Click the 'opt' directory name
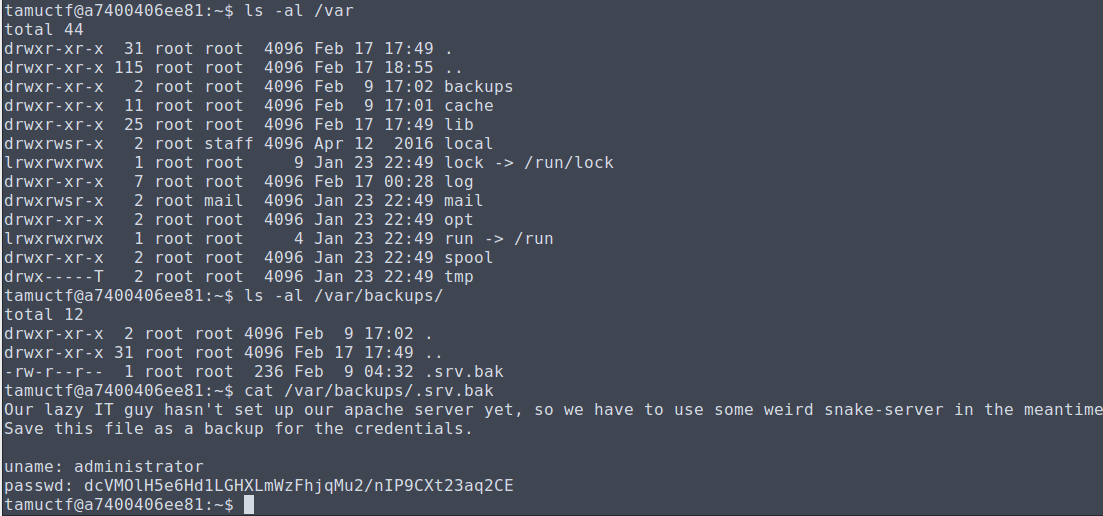 click(459, 219)
